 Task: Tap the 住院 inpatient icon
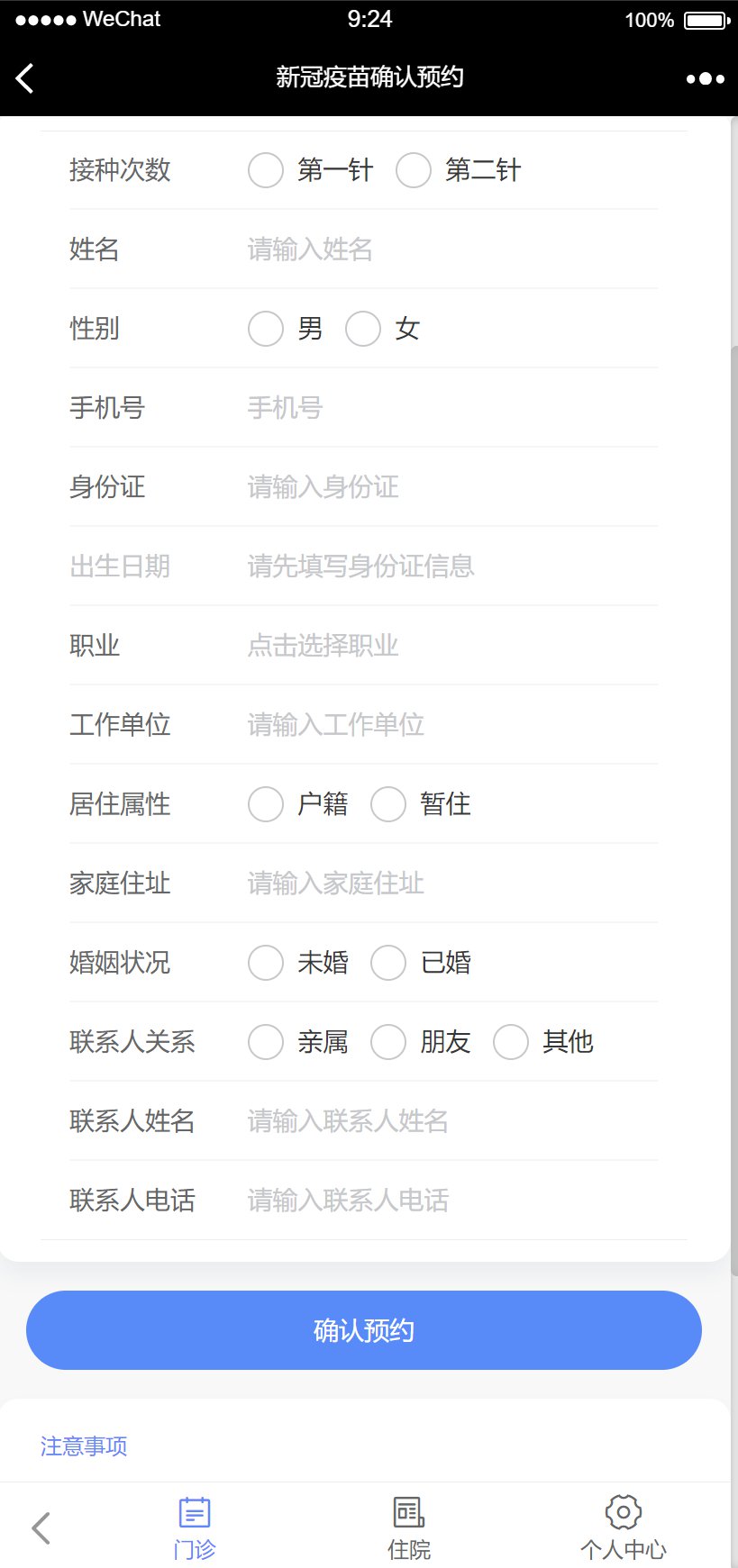point(409,1512)
